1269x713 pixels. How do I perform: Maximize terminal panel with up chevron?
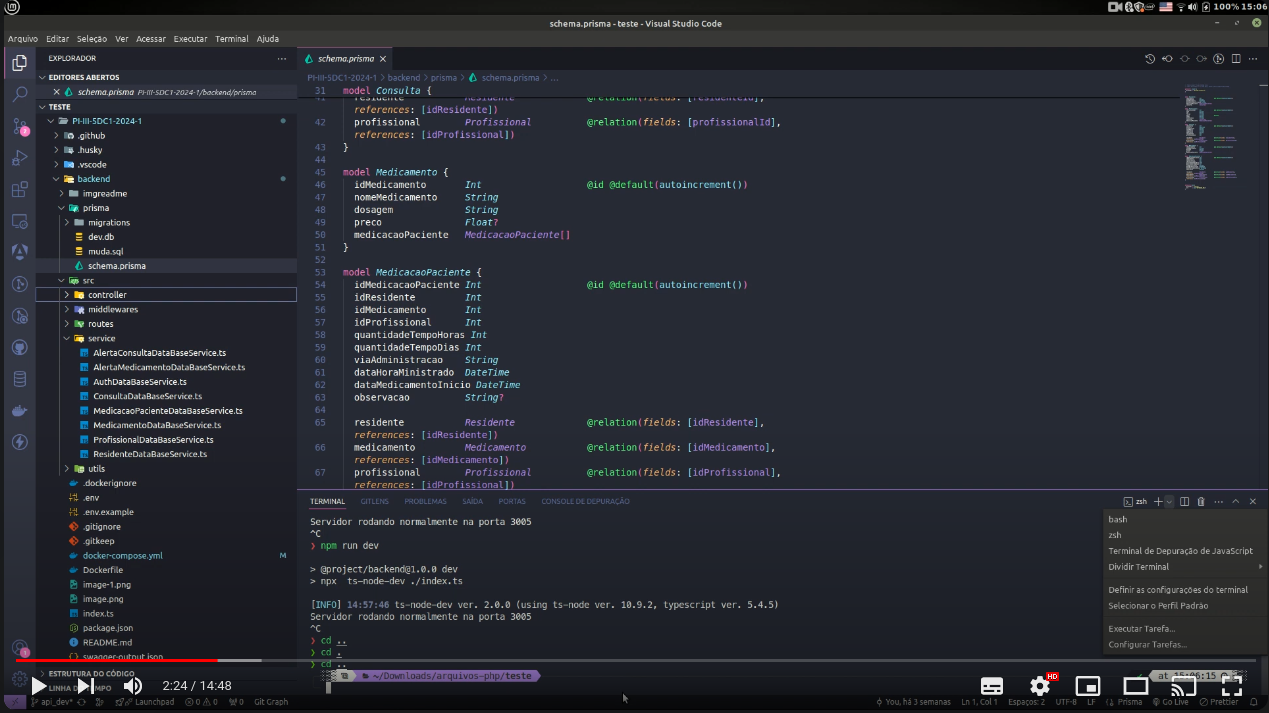pos(1236,501)
